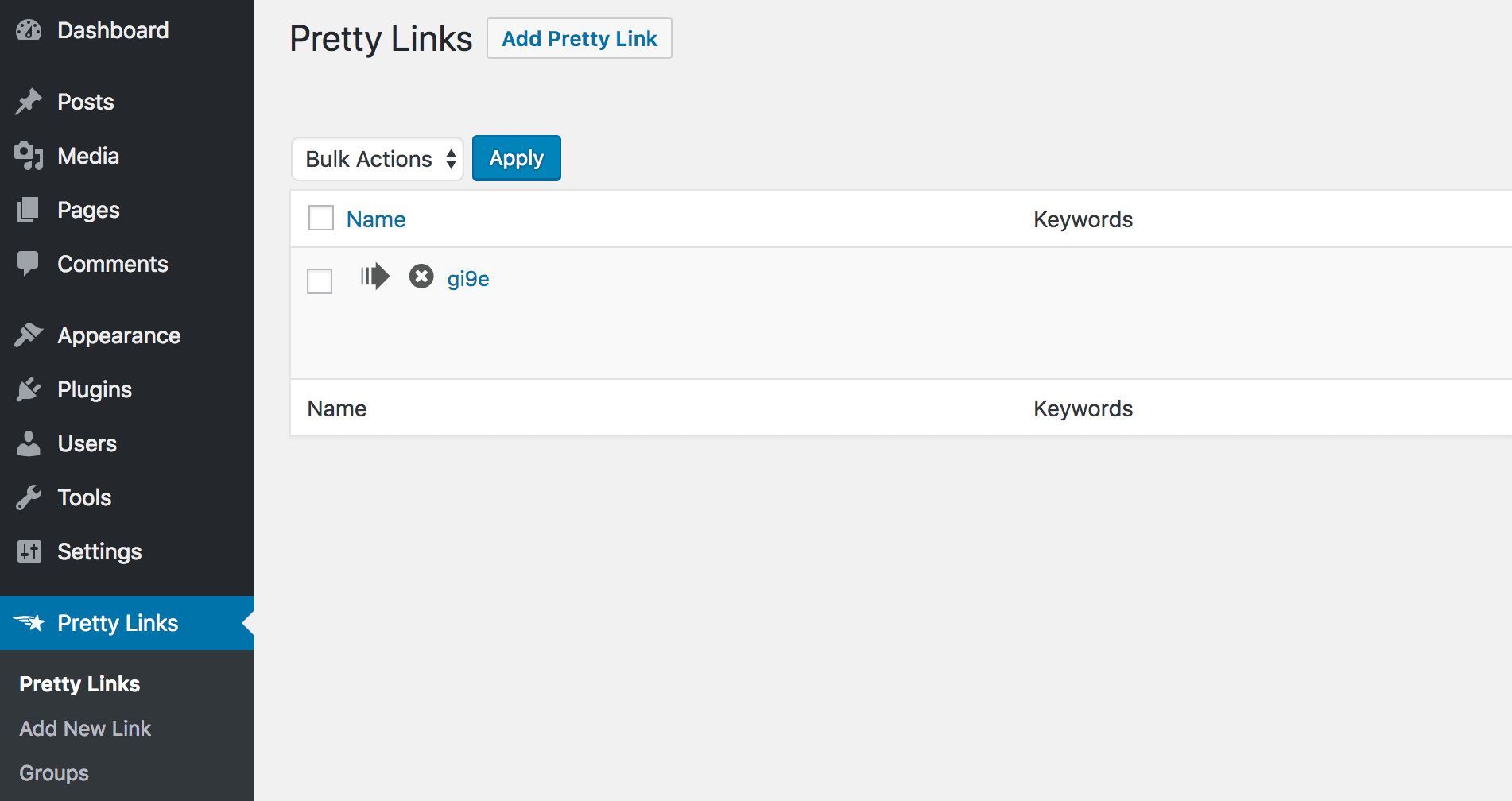Click the Posts pushpin icon
The width and height of the screenshot is (1512, 801).
pos(29,102)
